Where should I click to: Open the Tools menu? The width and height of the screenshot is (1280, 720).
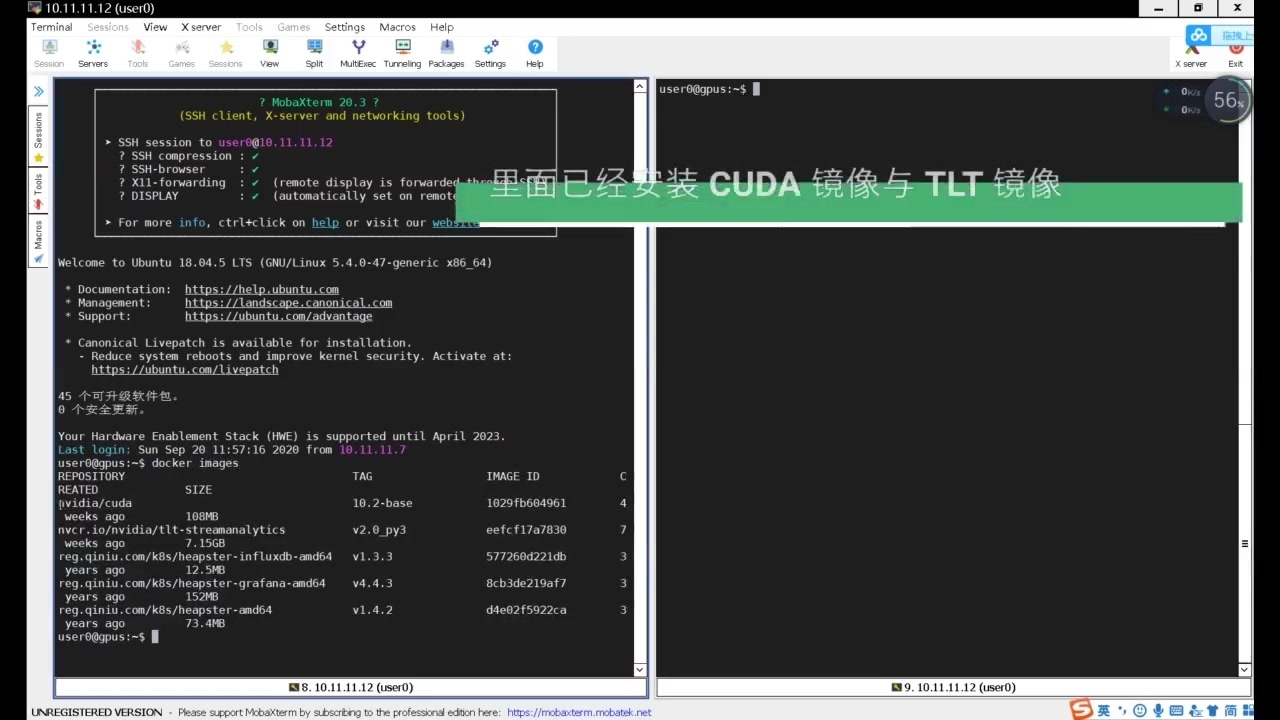tap(249, 27)
